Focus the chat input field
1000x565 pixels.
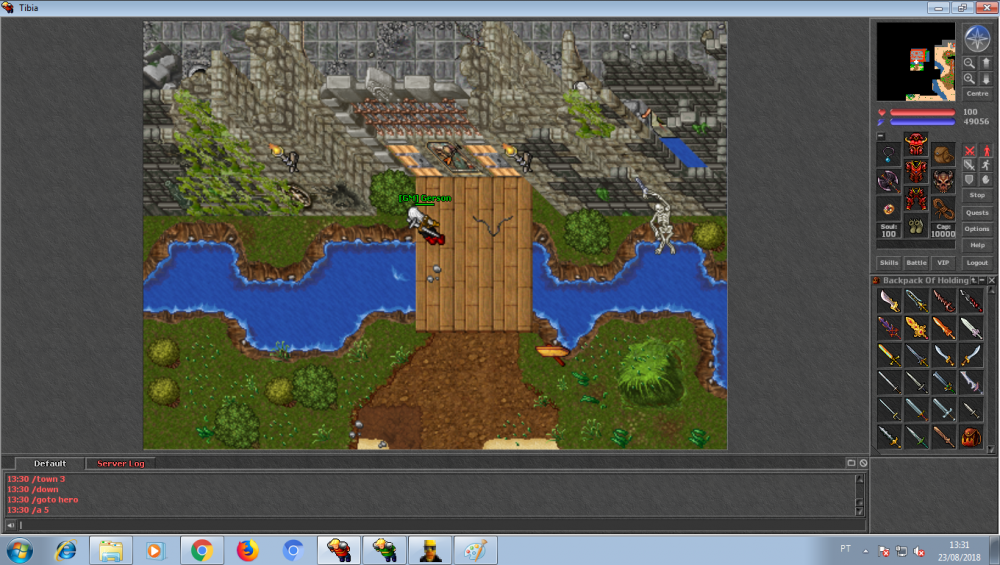pyautogui.click(x=441, y=525)
